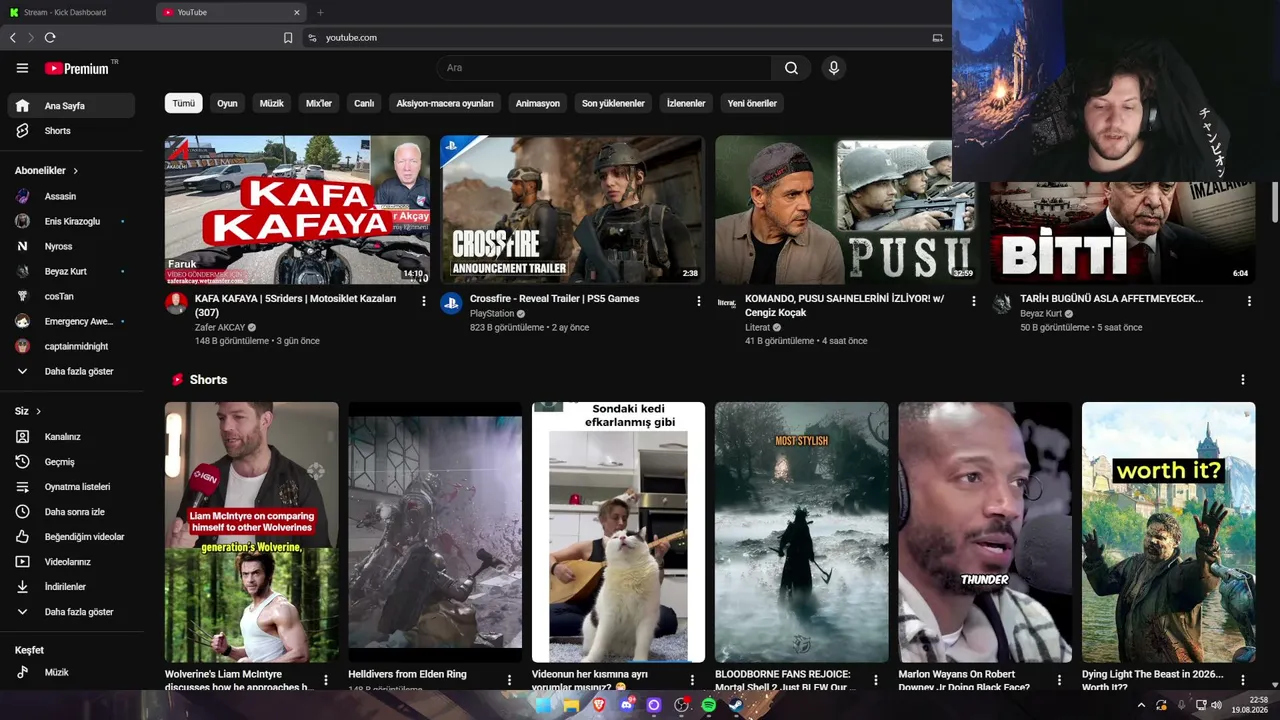
Task: Go back with the browser back arrow
Action: pos(13,38)
